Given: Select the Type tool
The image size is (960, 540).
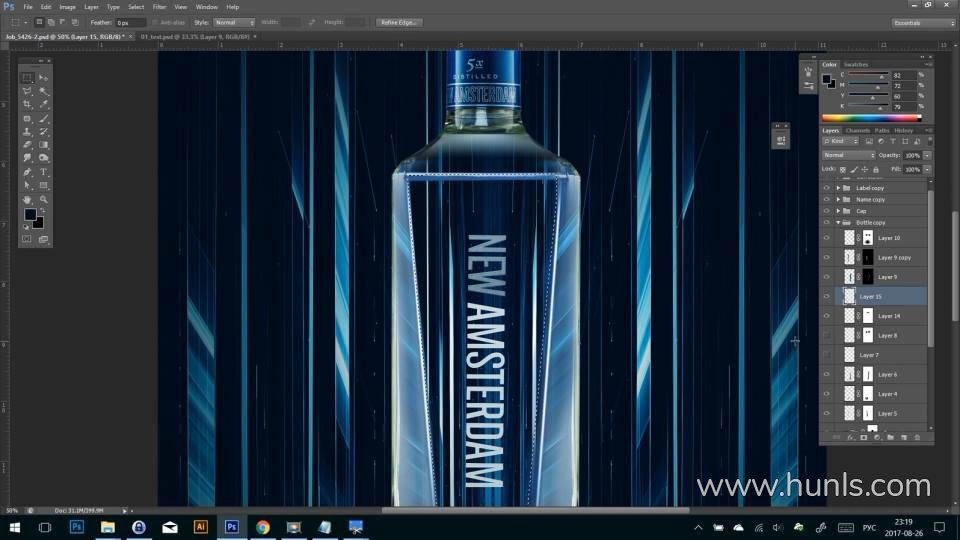Looking at the screenshot, I should point(43,173).
